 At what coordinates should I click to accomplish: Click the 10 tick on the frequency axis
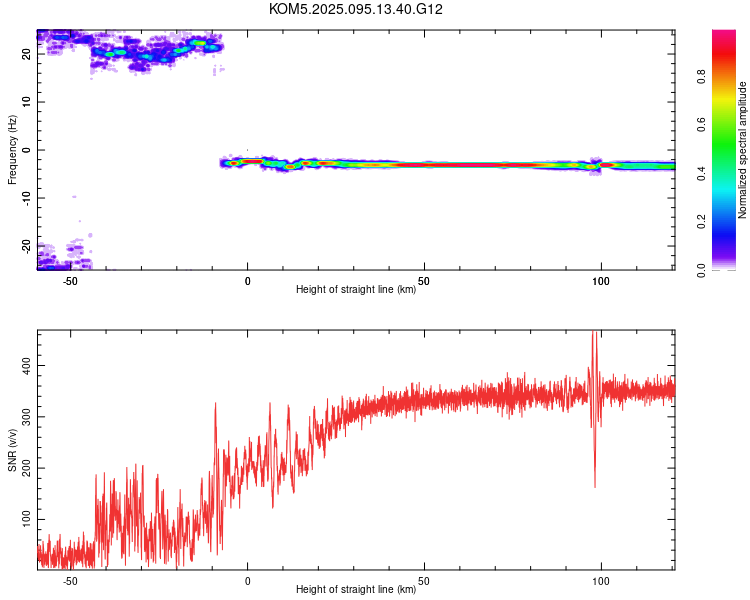pos(26,102)
